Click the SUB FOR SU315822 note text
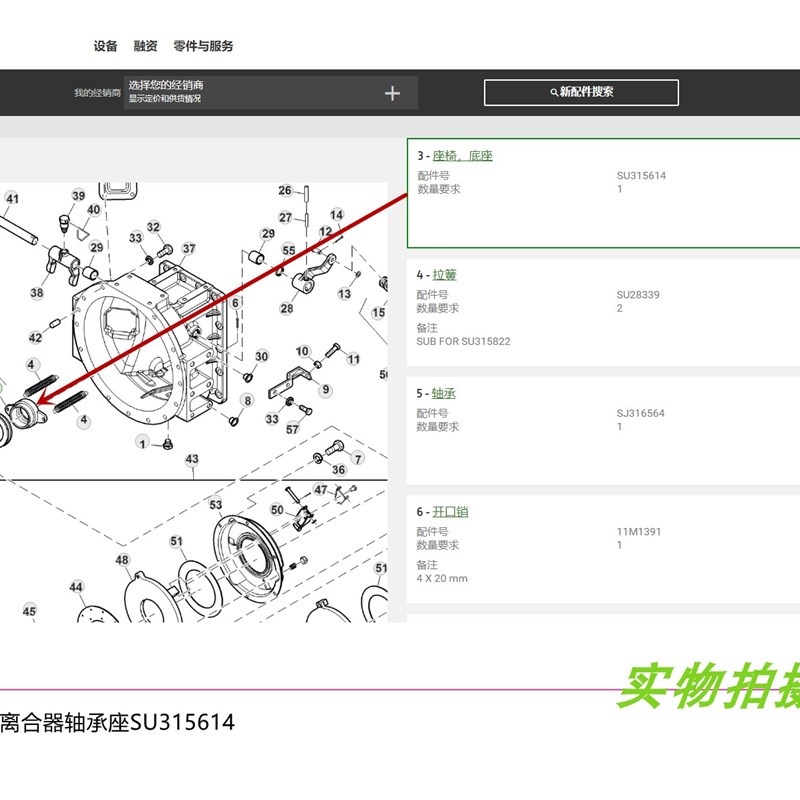The width and height of the screenshot is (800, 800). (x=464, y=341)
